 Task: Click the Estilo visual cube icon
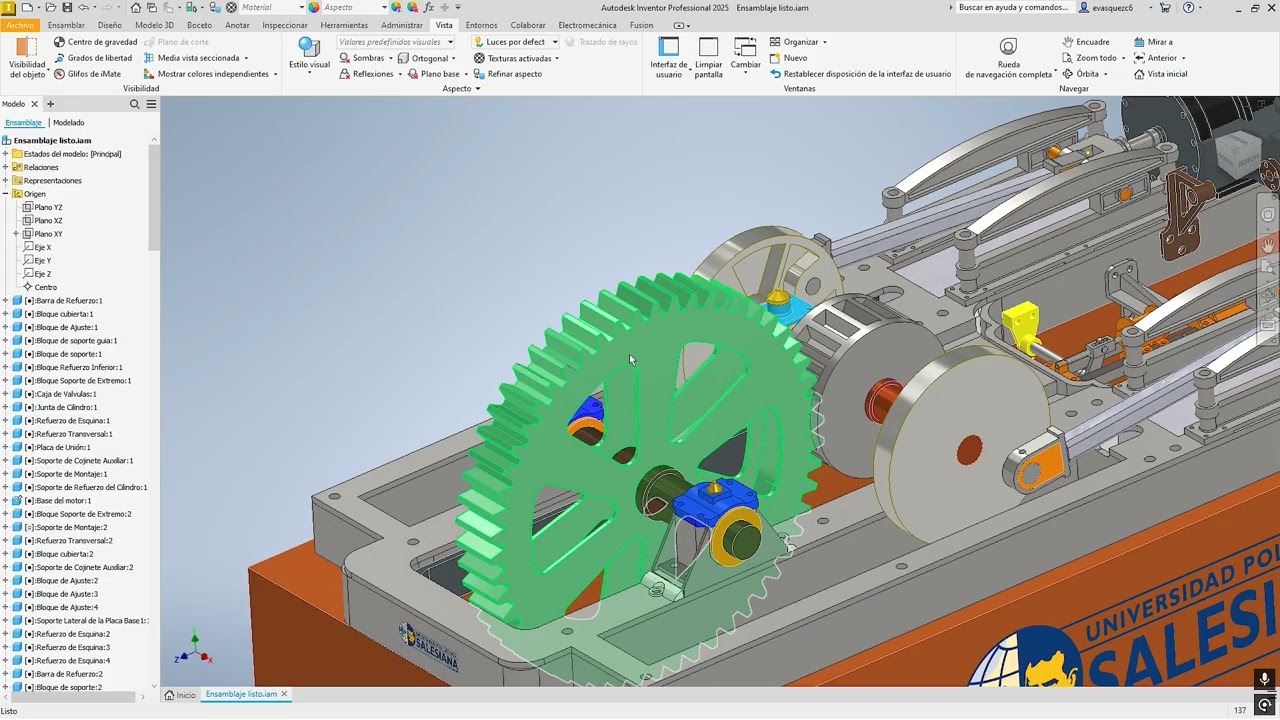click(309, 47)
